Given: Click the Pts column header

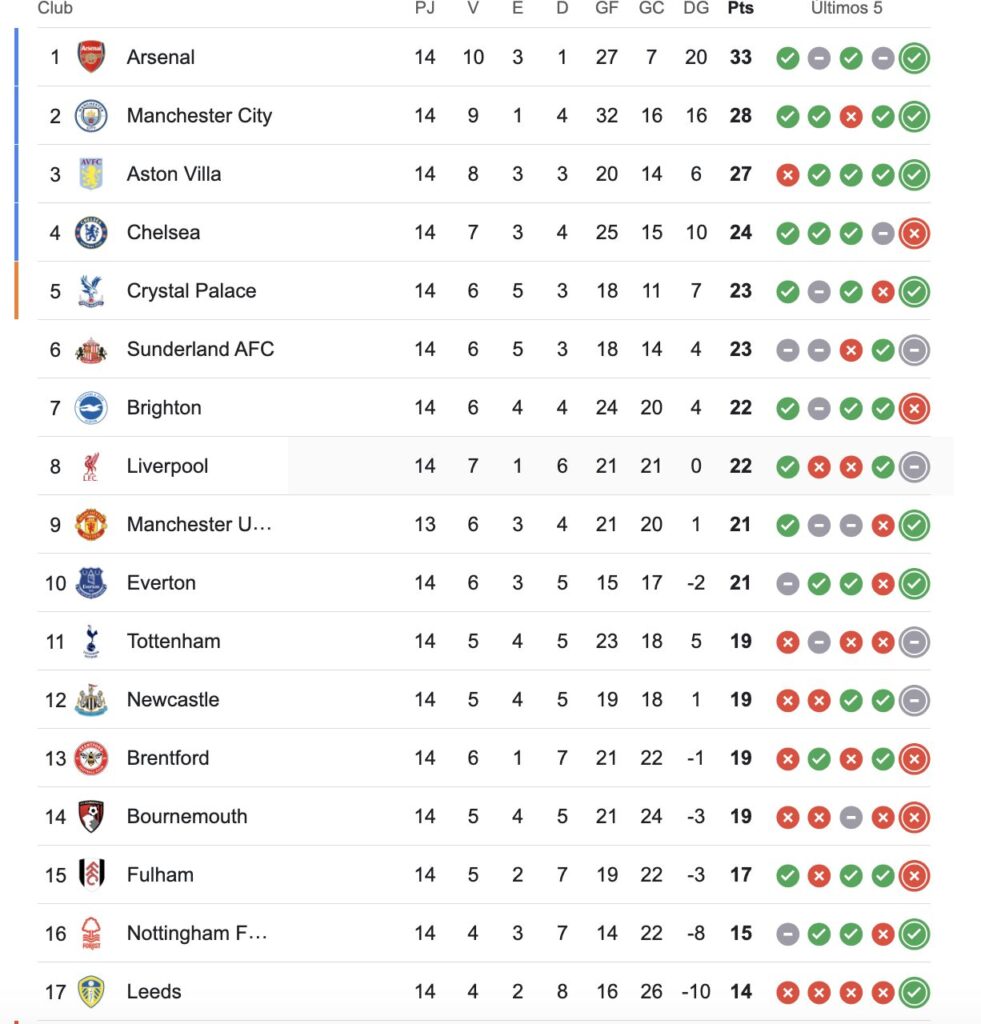Looking at the screenshot, I should pyautogui.click(x=740, y=8).
